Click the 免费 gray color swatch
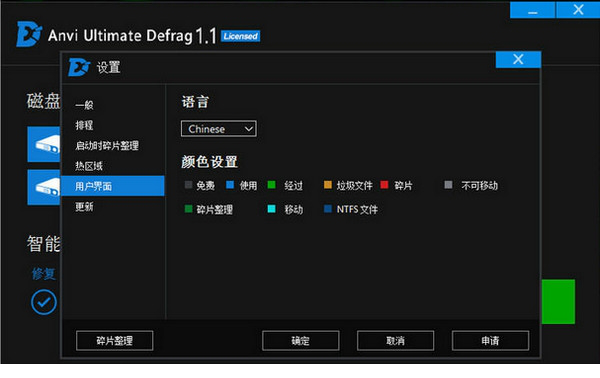 click(x=188, y=185)
